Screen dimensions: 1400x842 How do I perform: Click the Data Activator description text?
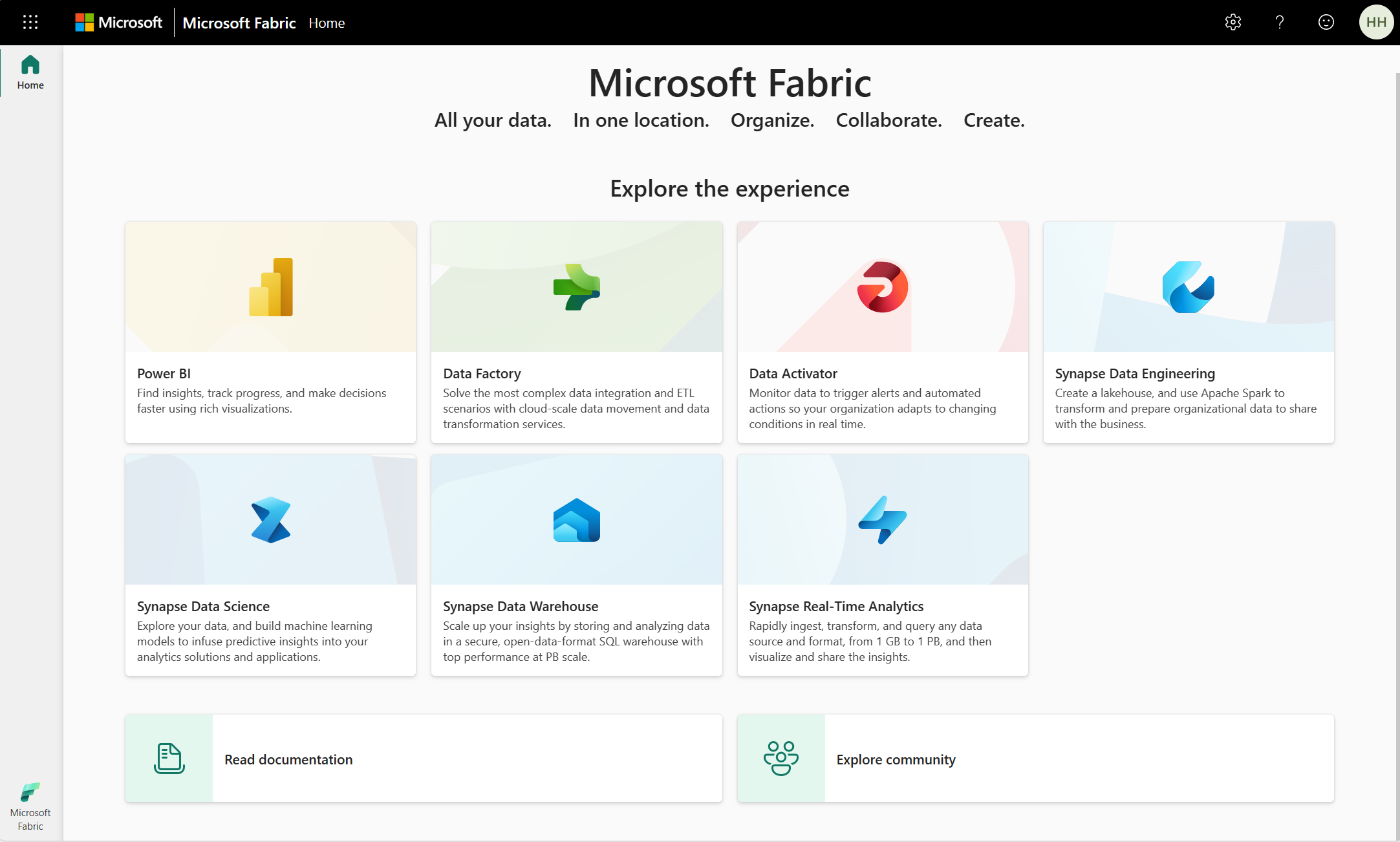pyautogui.click(x=872, y=409)
